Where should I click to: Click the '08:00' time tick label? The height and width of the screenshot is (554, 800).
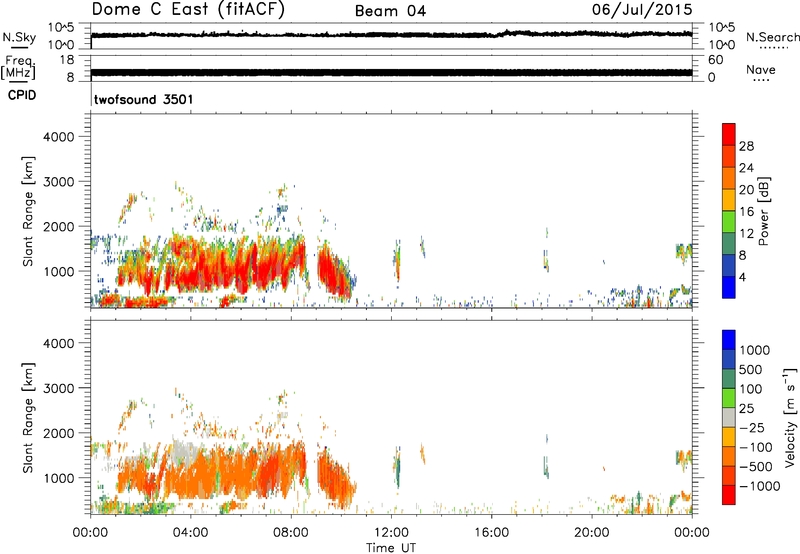tap(290, 533)
